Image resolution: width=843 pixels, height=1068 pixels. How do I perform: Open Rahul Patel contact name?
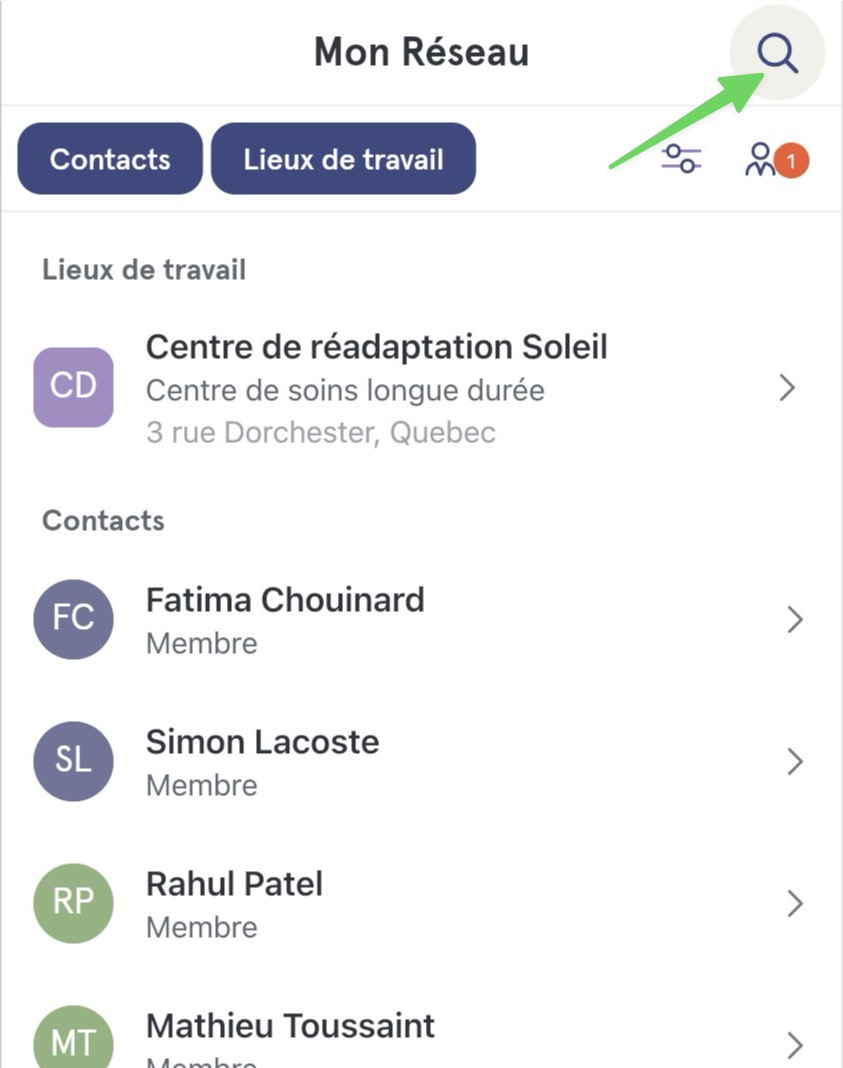point(235,884)
